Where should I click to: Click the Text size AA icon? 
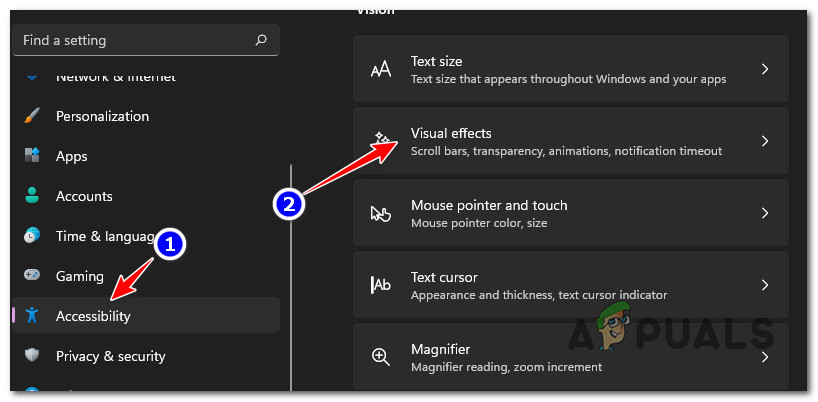point(381,69)
